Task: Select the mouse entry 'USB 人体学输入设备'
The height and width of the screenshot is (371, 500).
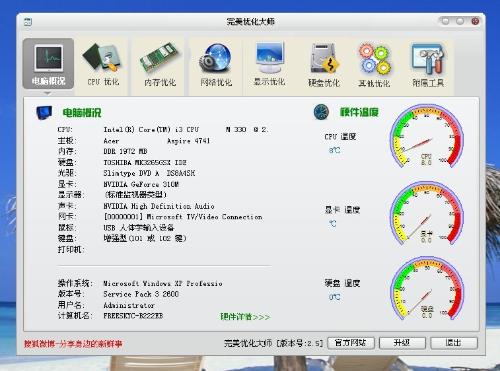Action: [139, 227]
